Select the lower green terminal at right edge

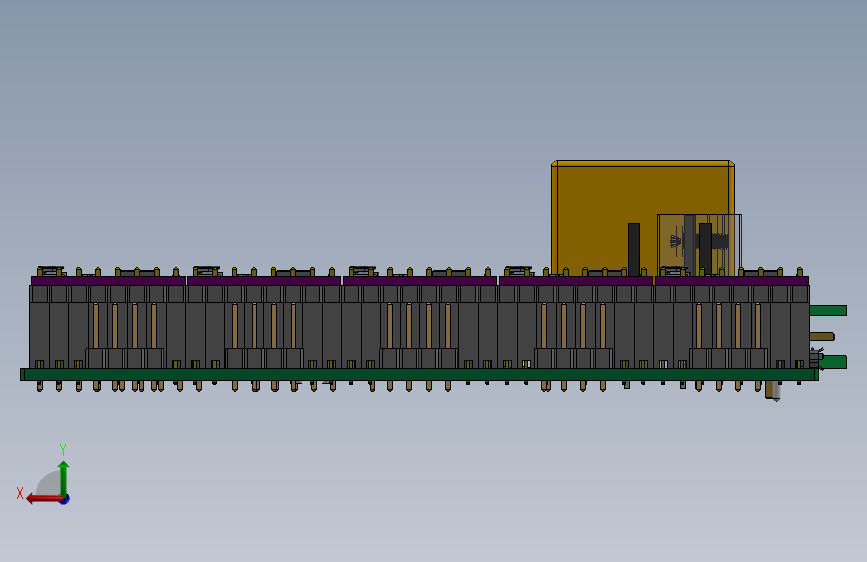click(x=832, y=362)
